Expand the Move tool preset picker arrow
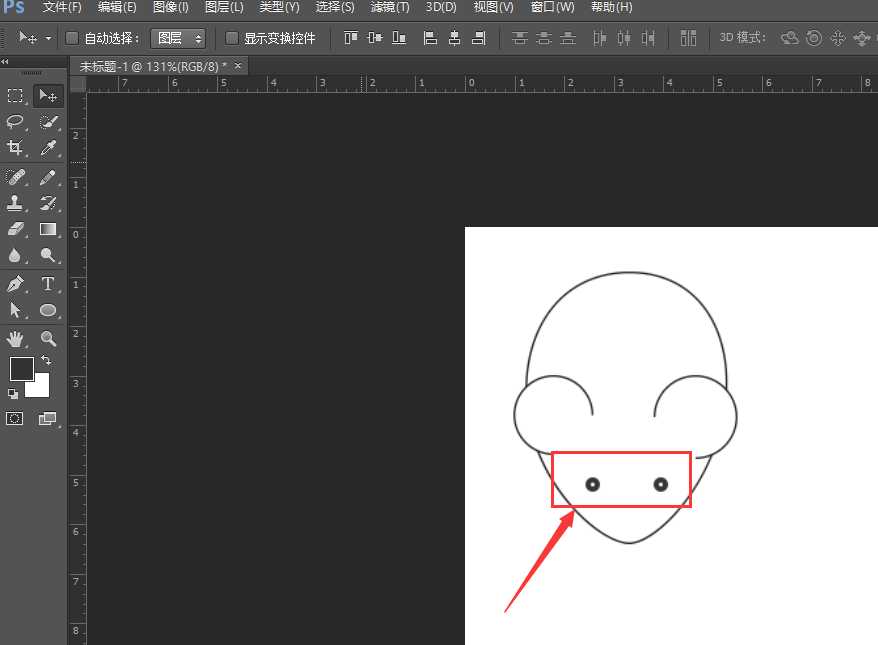 [49, 39]
